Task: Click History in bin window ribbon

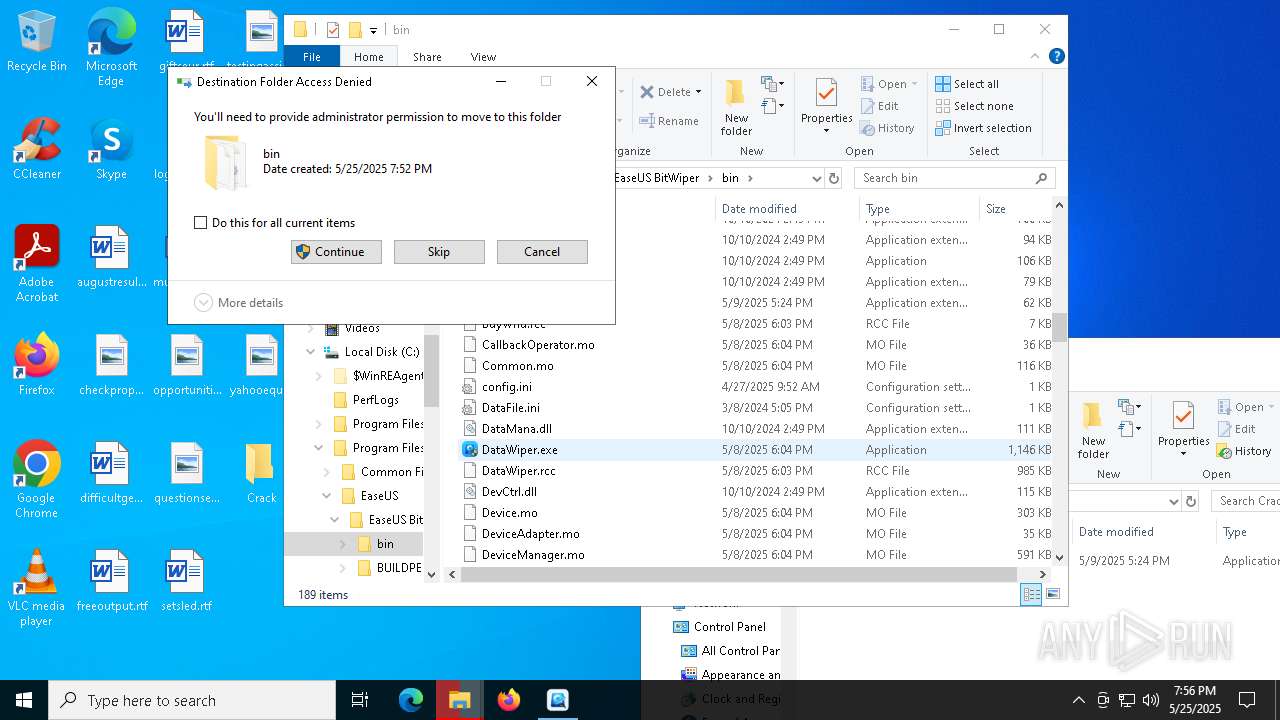Action: coord(887,128)
